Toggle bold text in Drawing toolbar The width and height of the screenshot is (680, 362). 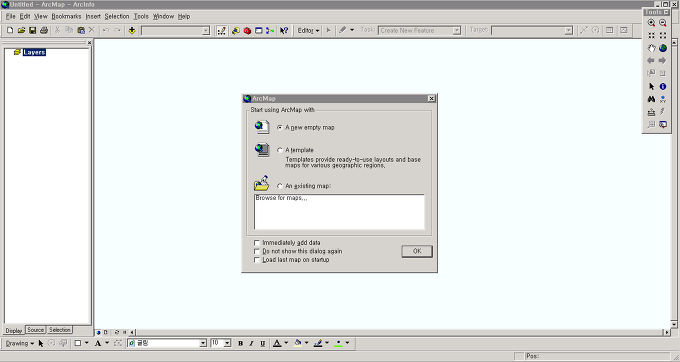pyautogui.click(x=240, y=343)
